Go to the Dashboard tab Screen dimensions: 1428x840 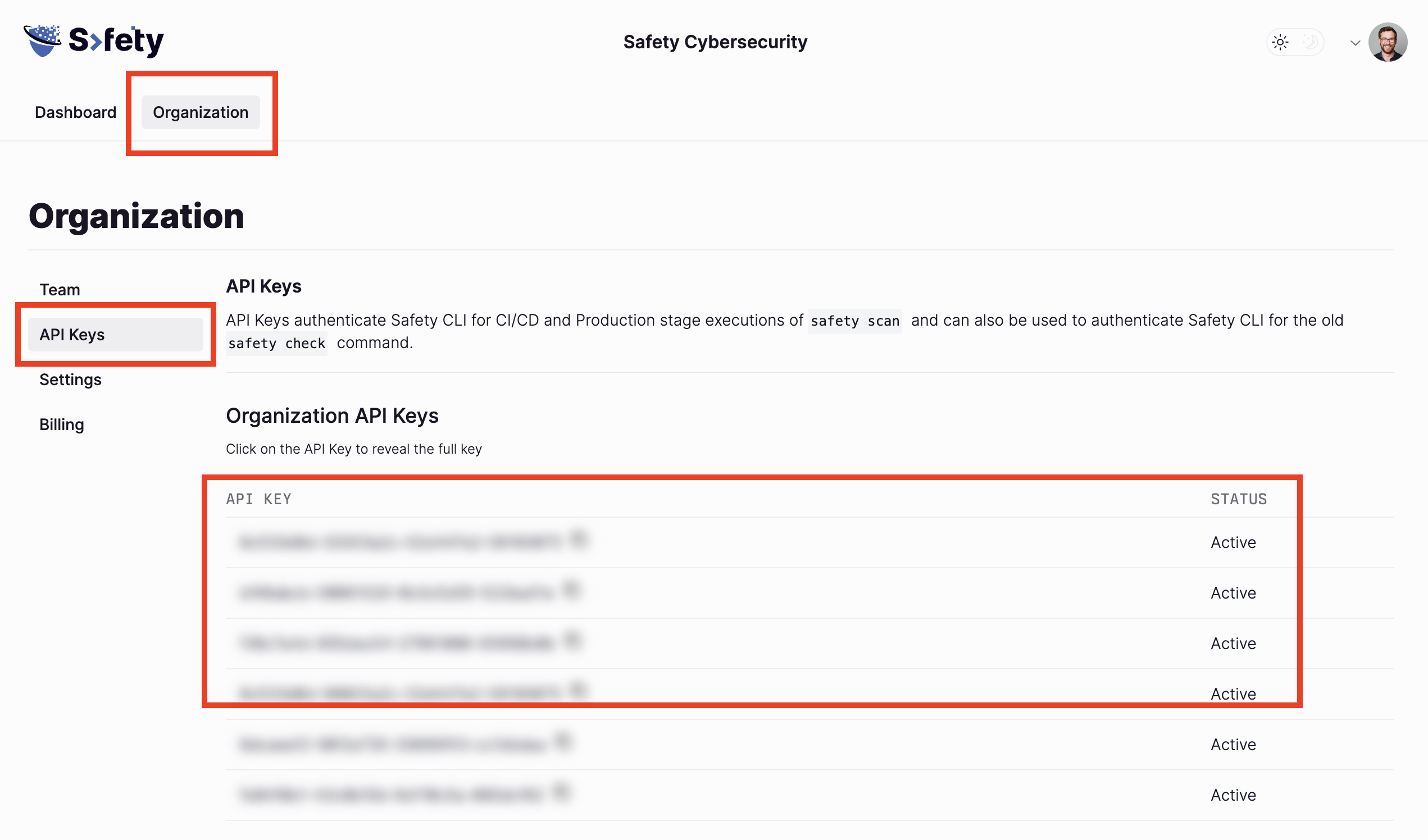[75, 112]
